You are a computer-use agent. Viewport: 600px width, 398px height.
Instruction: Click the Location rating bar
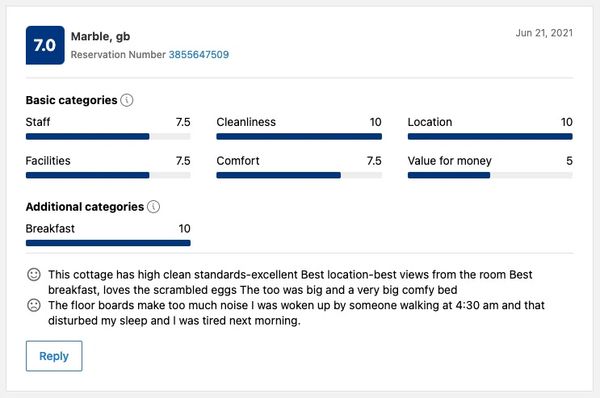pyautogui.click(x=490, y=137)
